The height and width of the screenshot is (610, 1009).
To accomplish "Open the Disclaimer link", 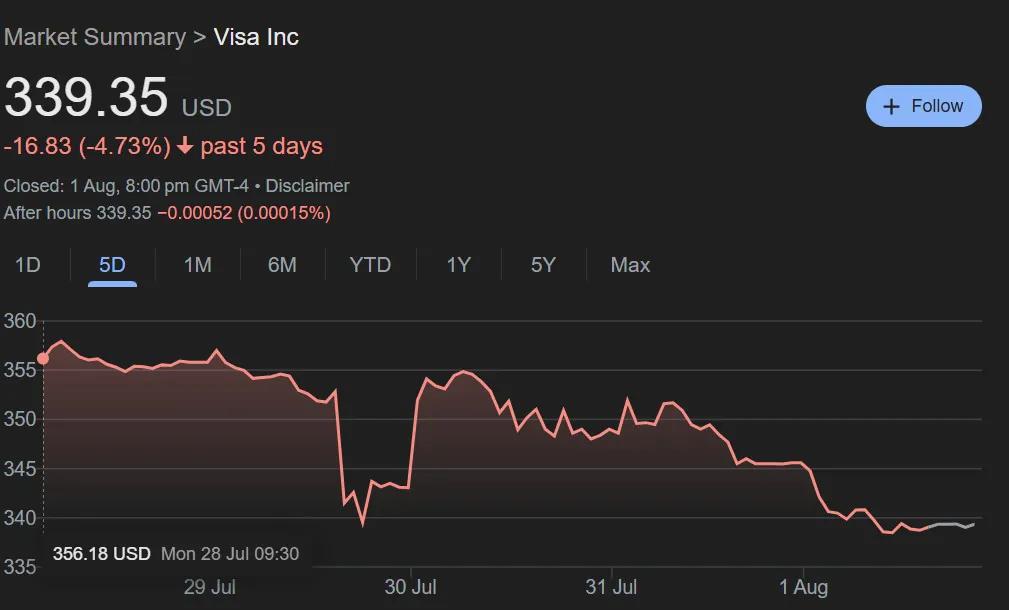I will (x=308, y=186).
